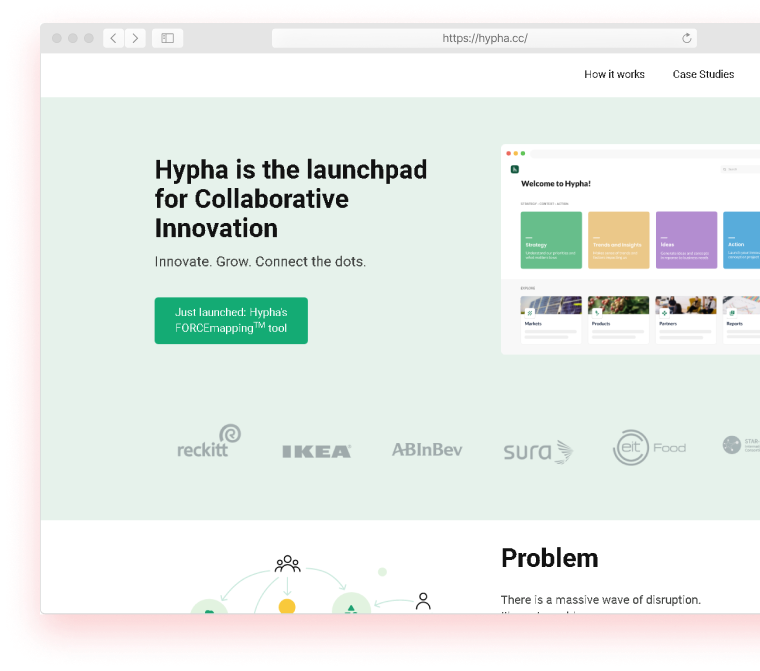Click the Welcome to Hypha! title
760x671 pixels.
[555, 184]
